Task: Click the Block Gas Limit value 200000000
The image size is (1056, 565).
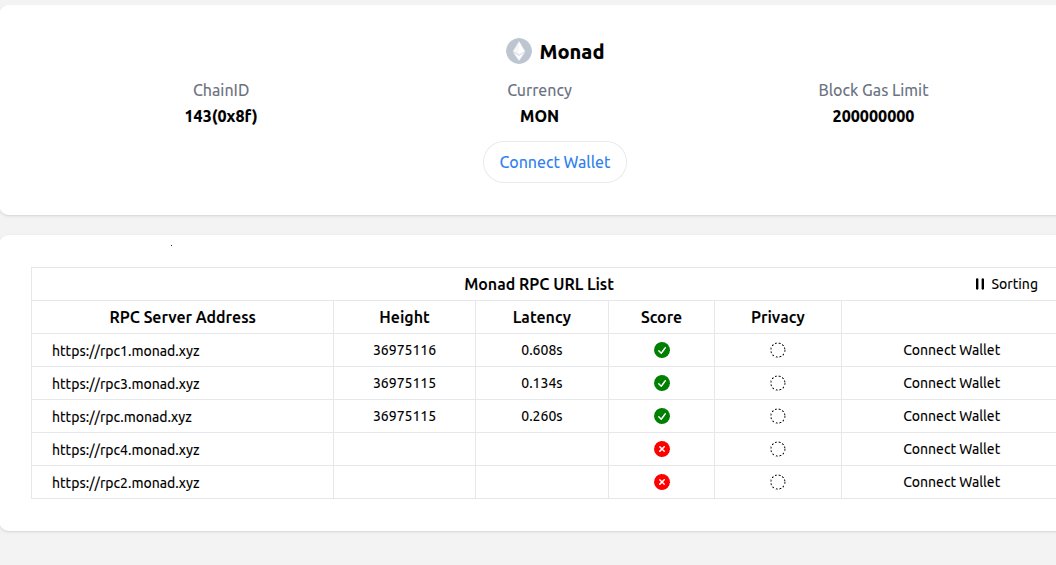Action: pos(873,117)
